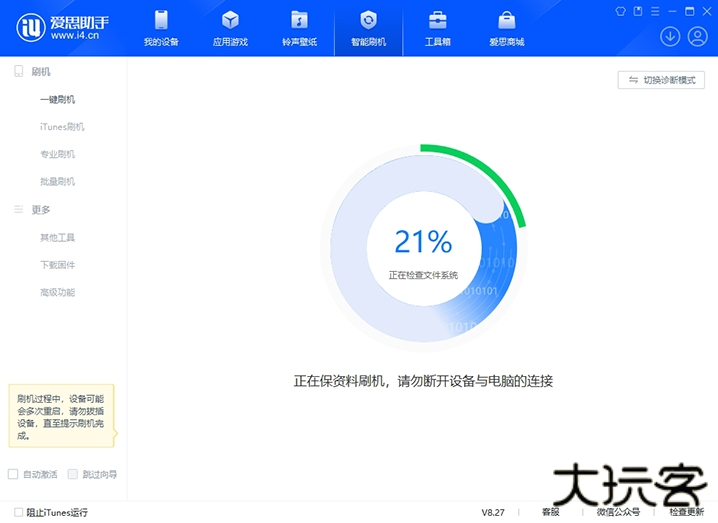Click the 更多 section header
This screenshot has height=523, width=718.
pyautogui.click(x=41, y=210)
